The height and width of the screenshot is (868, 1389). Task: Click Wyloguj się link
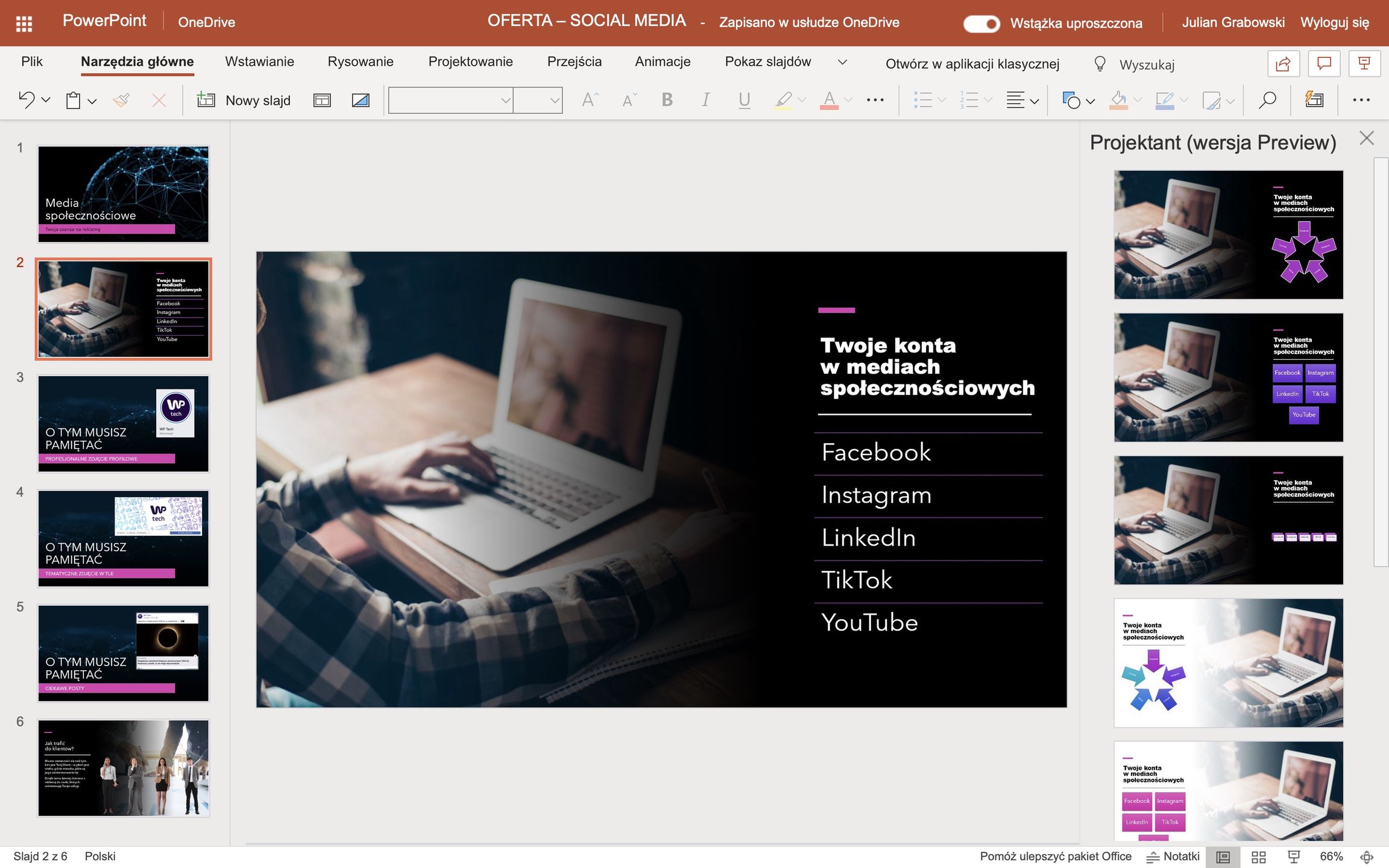point(1335,22)
